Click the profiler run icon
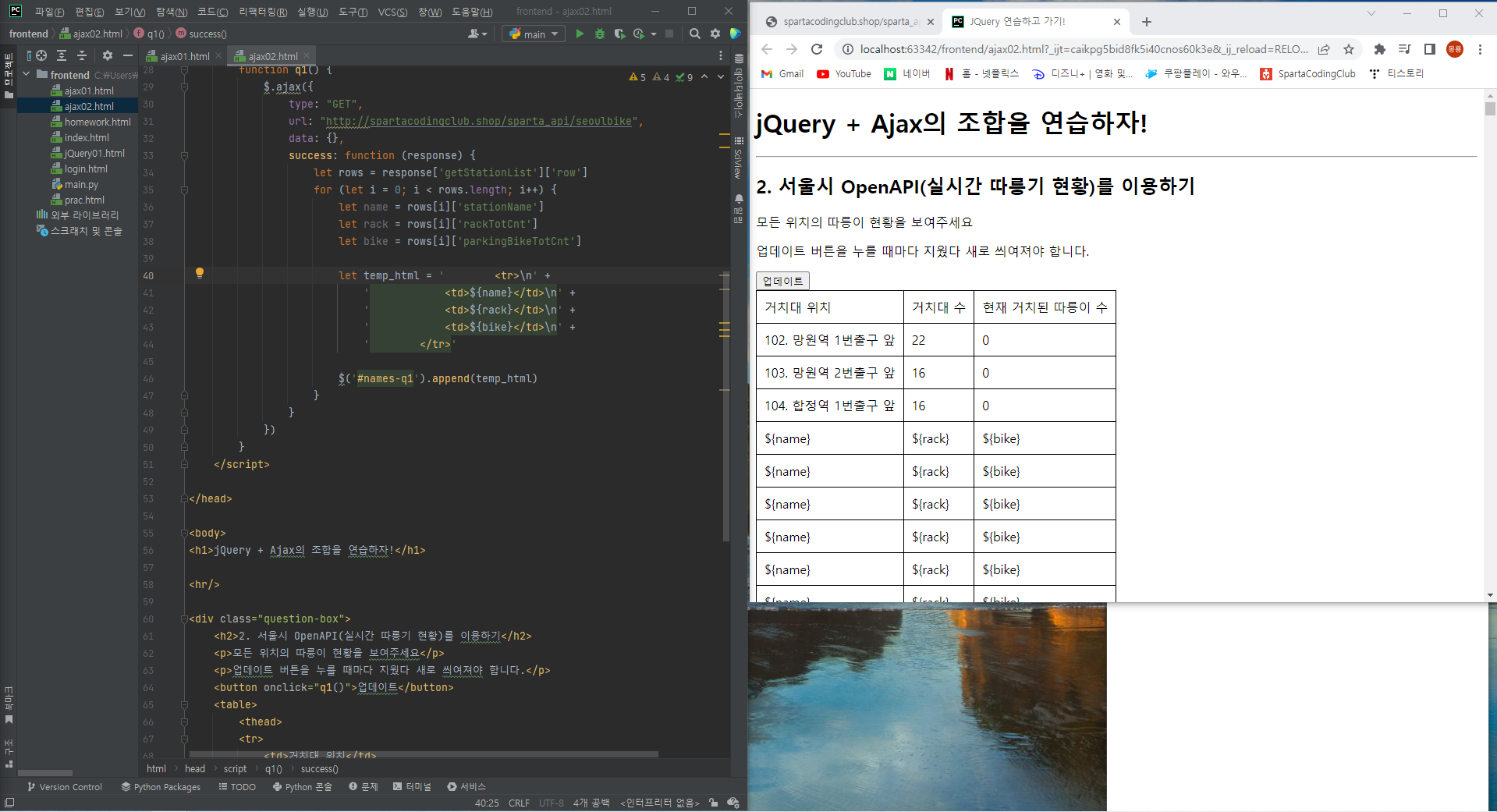 pos(639,34)
